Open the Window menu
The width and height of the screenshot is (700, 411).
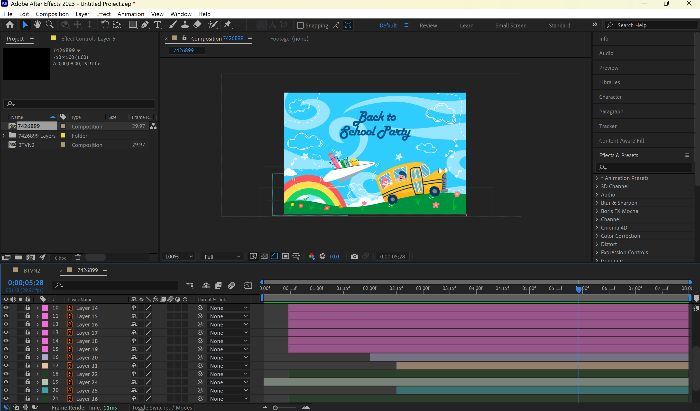(x=180, y=14)
